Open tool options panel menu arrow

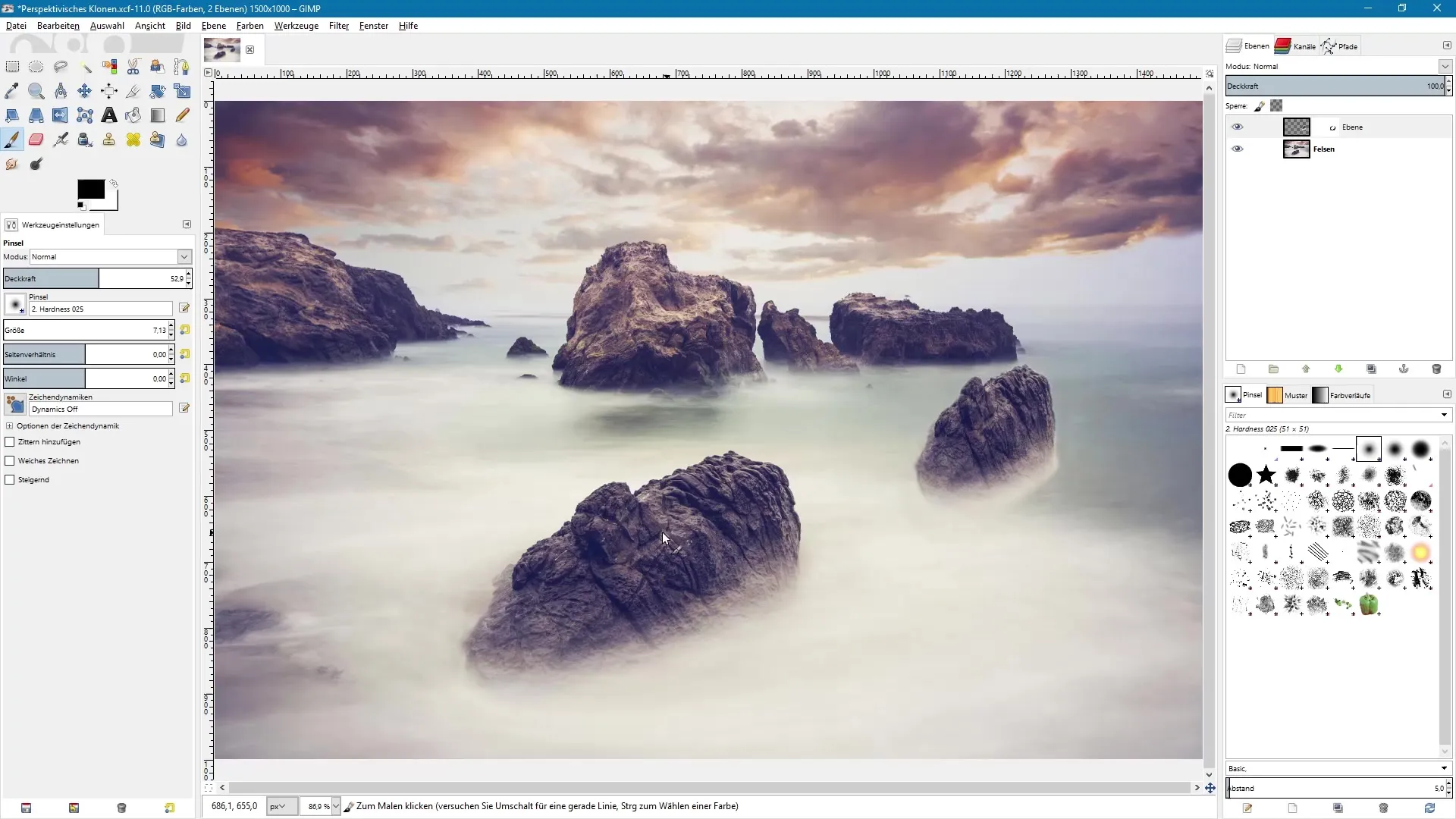[x=187, y=224]
